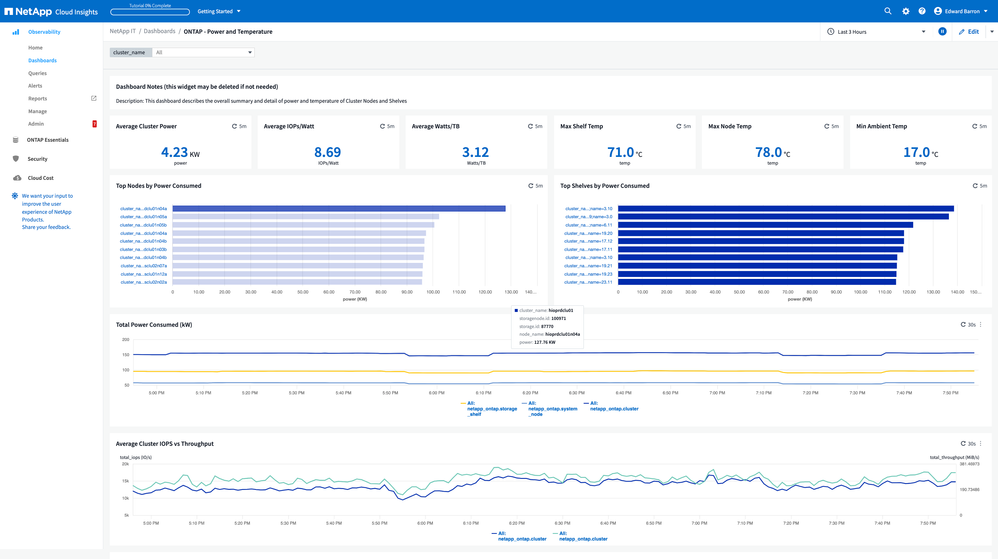The height and width of the screenshot is (559, 998).
Task: Click the help question mark icon
Action: tap(922, 11)
